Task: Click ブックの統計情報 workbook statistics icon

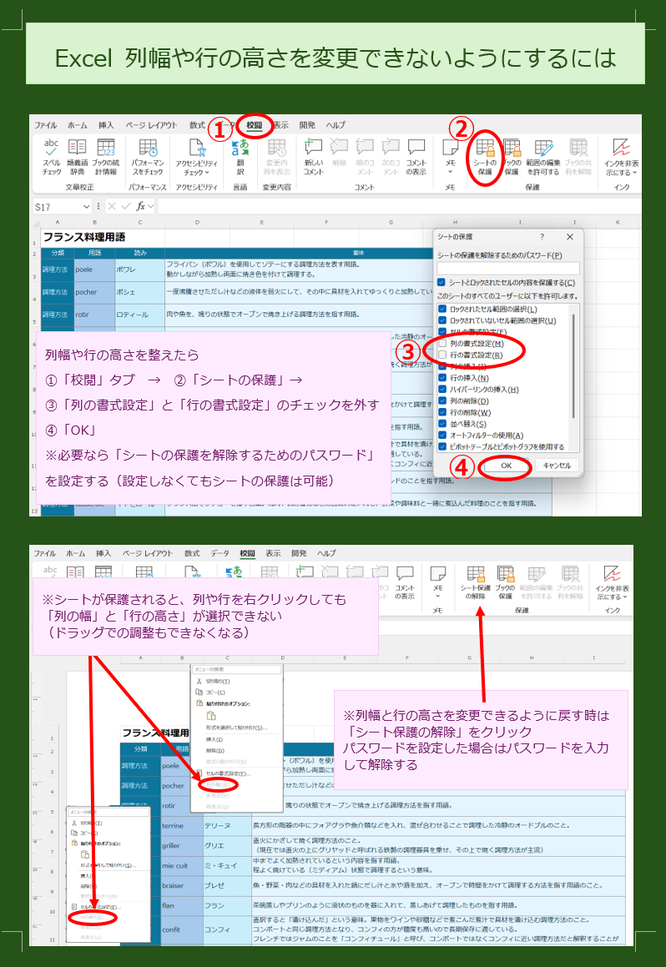Action: [105, 157]
